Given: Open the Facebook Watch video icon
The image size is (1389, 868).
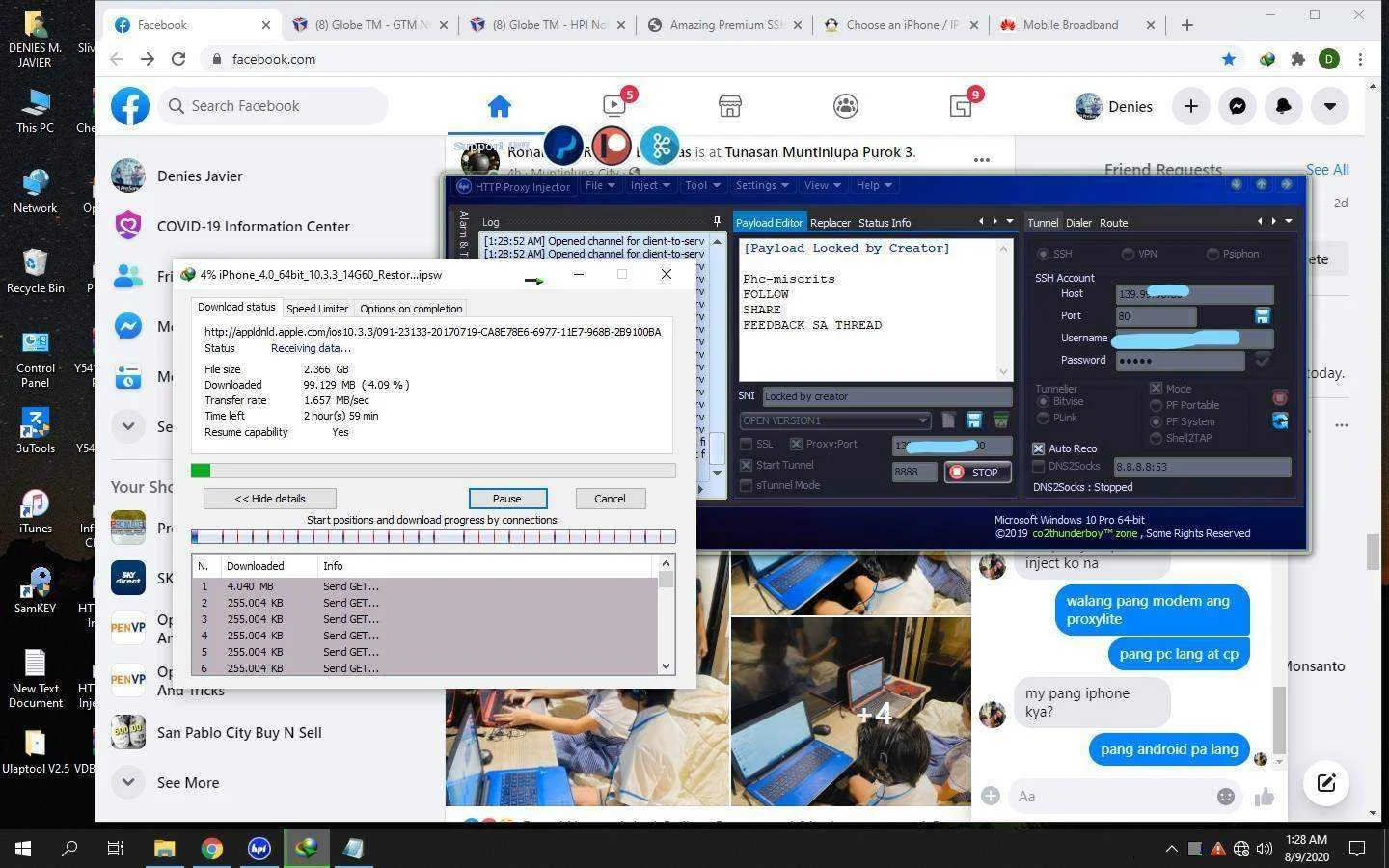Looking at the screenshot, I should (x=614, y=106).
